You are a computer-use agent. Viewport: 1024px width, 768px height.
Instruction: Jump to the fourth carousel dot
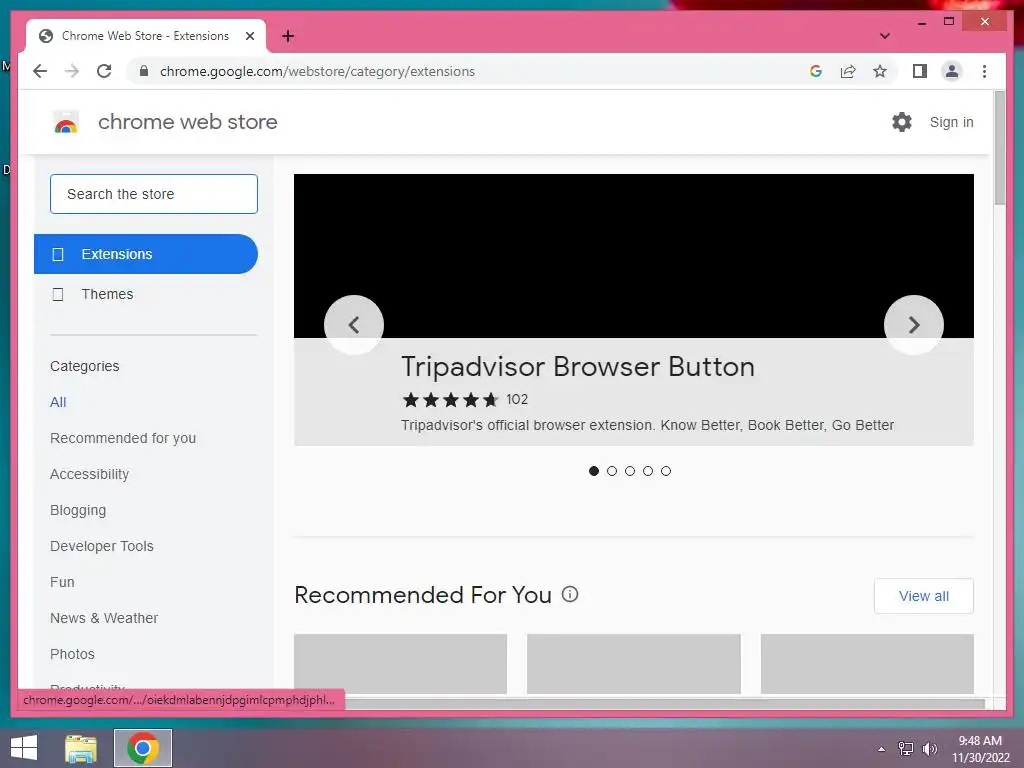point(648,471)
